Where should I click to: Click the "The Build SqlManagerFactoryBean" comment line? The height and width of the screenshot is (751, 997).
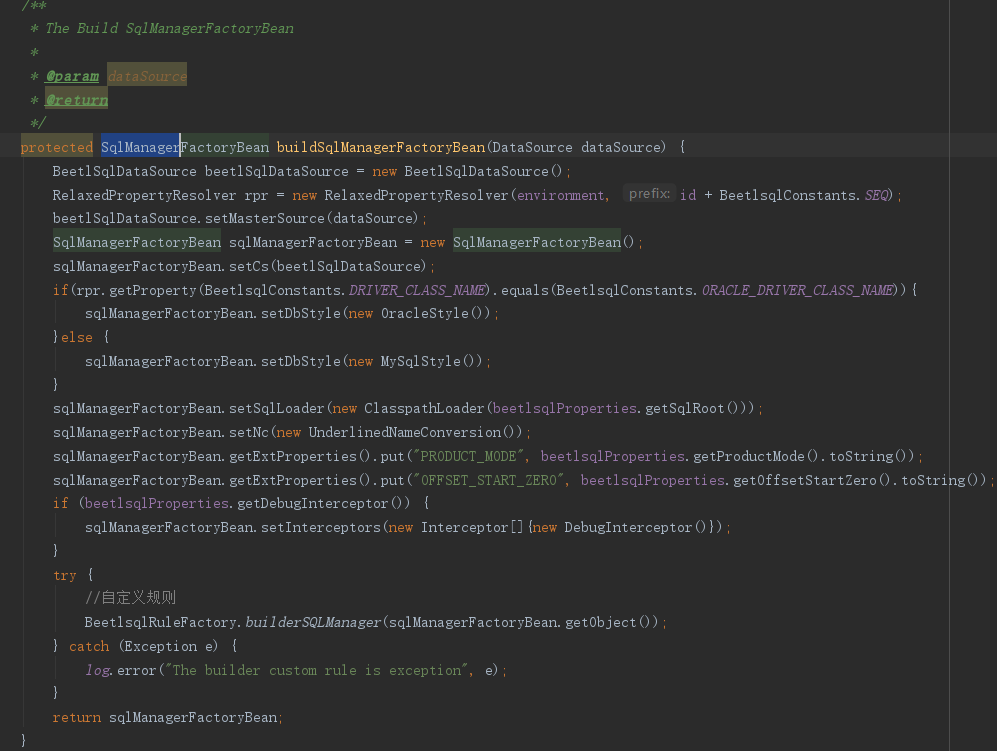pyautogui.click(x=169, y=29)
